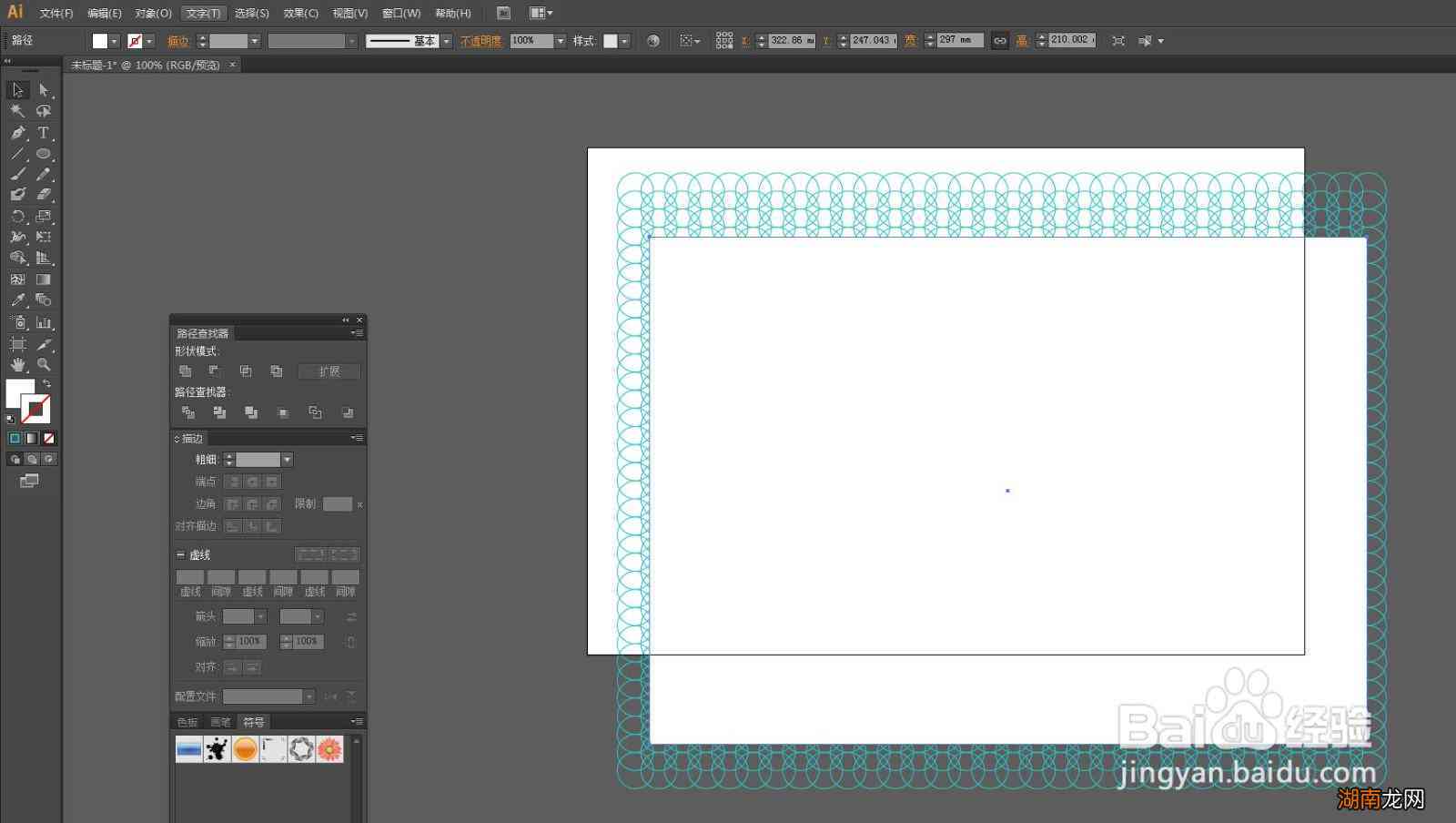Image resolution: width=1456 pixels, height=823 pixels.
Task: Open the graphic style dropdown
Action: point(625,41)
